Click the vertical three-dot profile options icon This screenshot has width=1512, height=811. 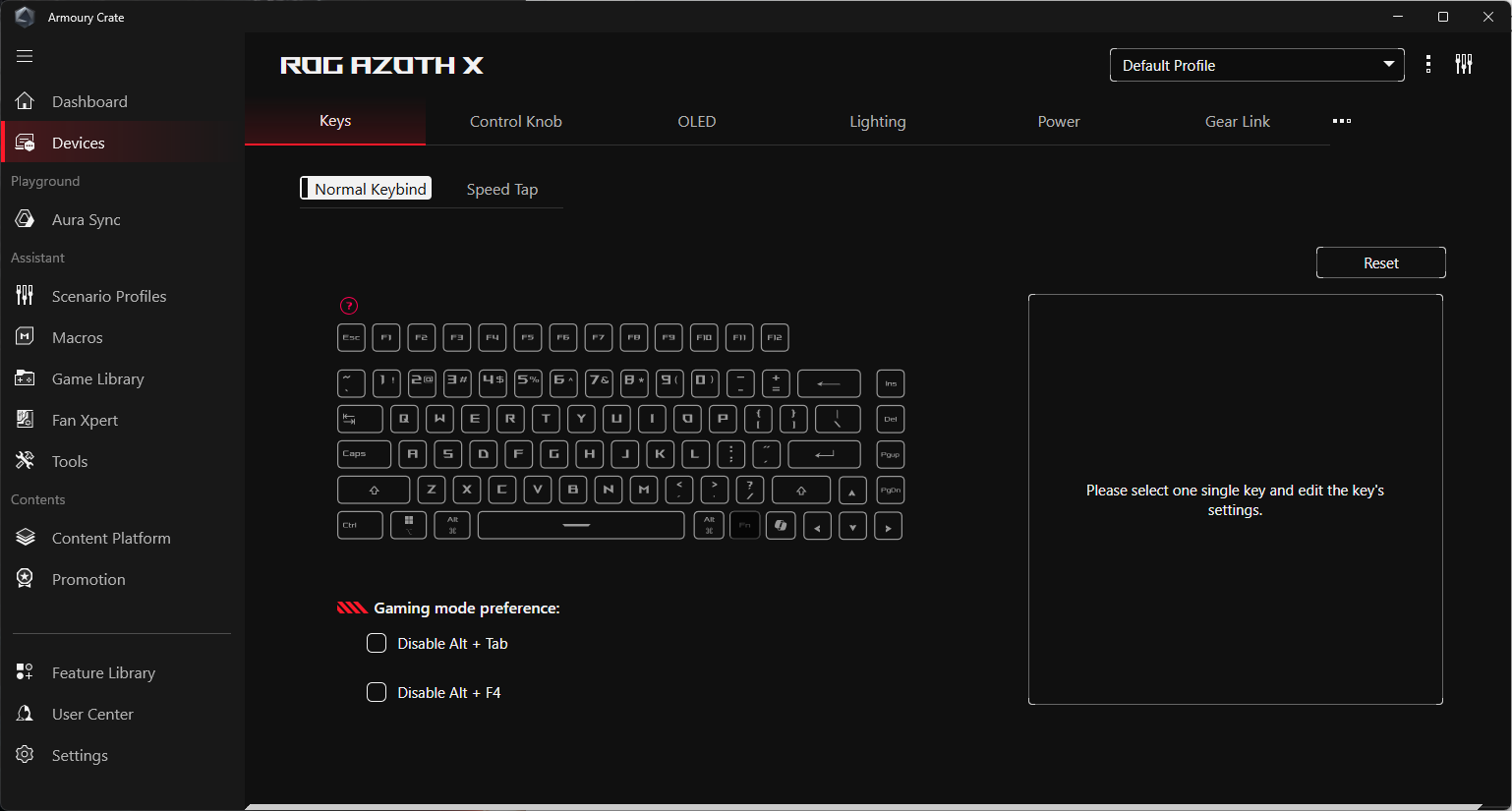tap(1428, 65)
